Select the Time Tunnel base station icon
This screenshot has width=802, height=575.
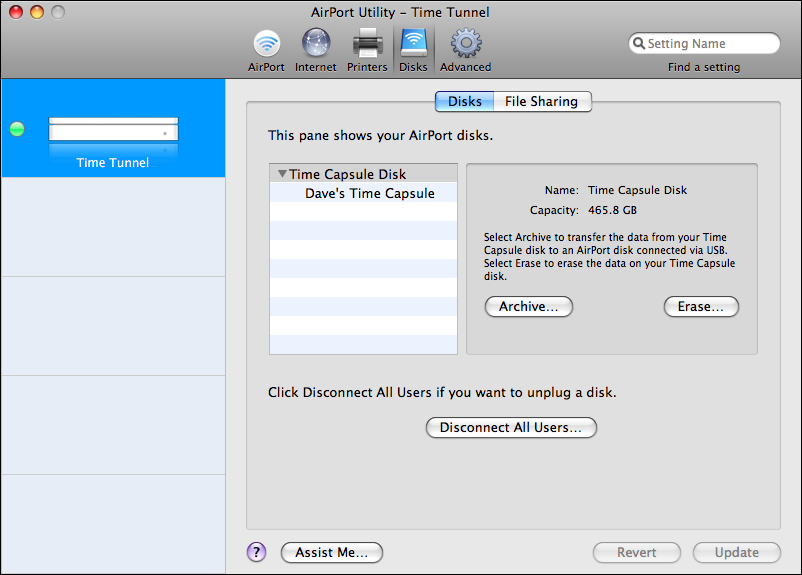click(x=113, y=129)
